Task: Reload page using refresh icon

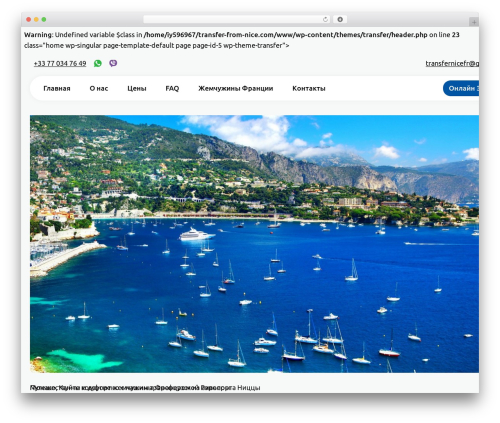Action: tap(325, 20)
